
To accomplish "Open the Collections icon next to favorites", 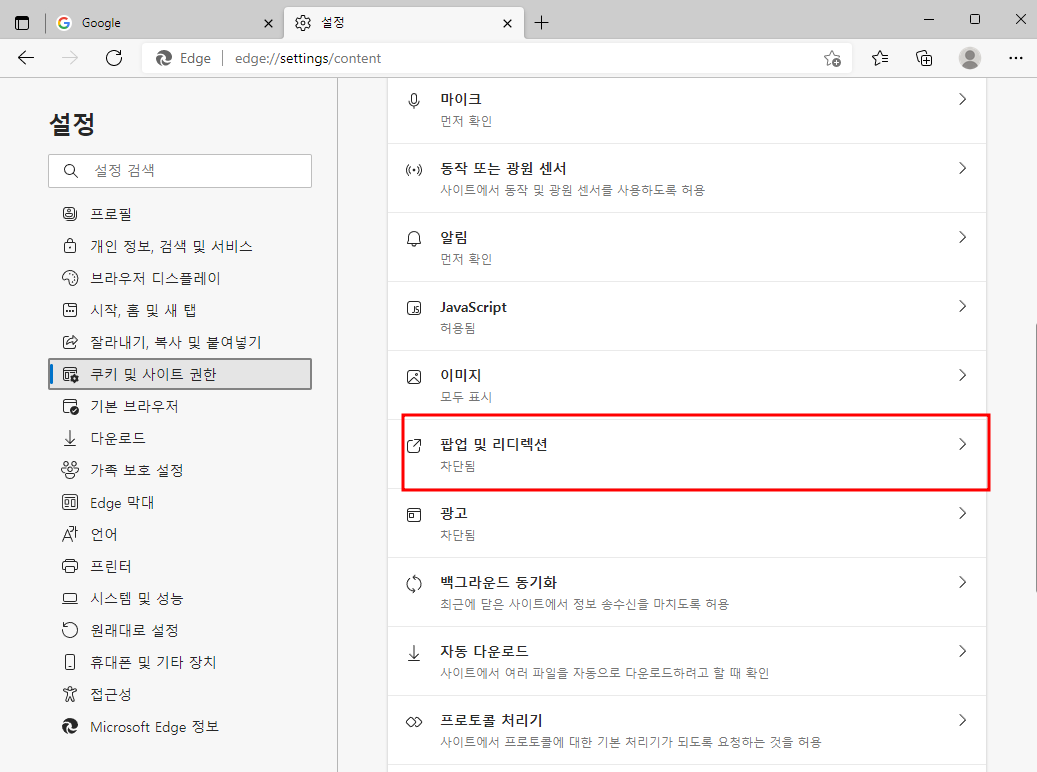I will coord(924,58).
